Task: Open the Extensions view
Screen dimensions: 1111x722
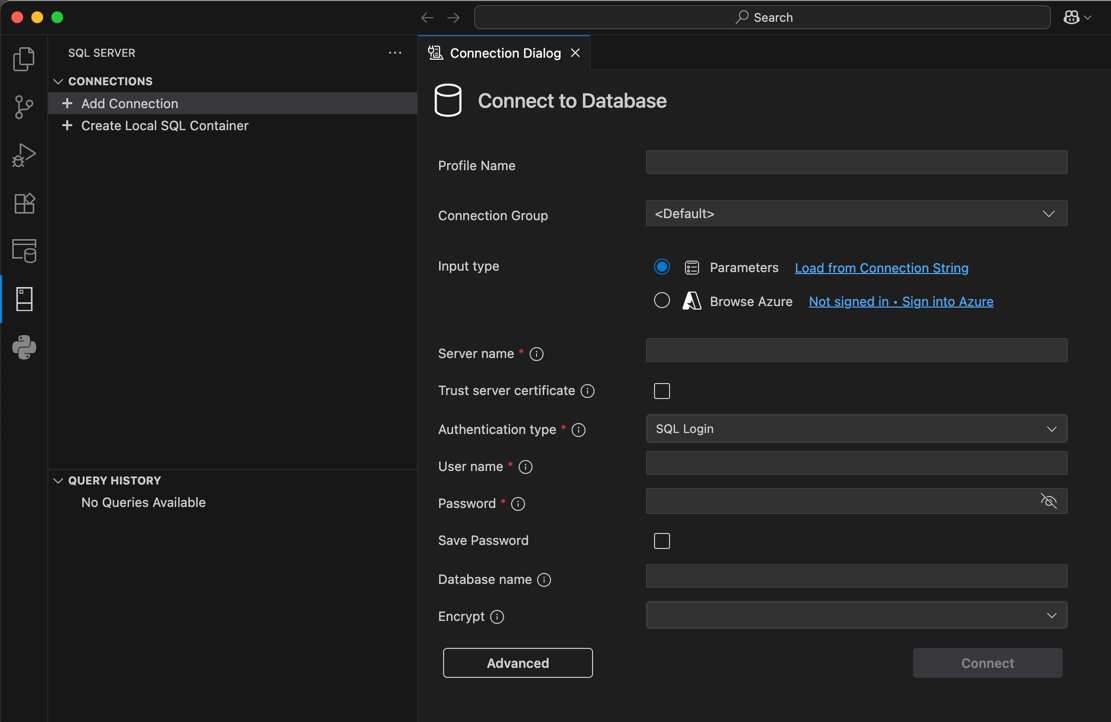Action: pyautogui.click(x=24, y=203)
